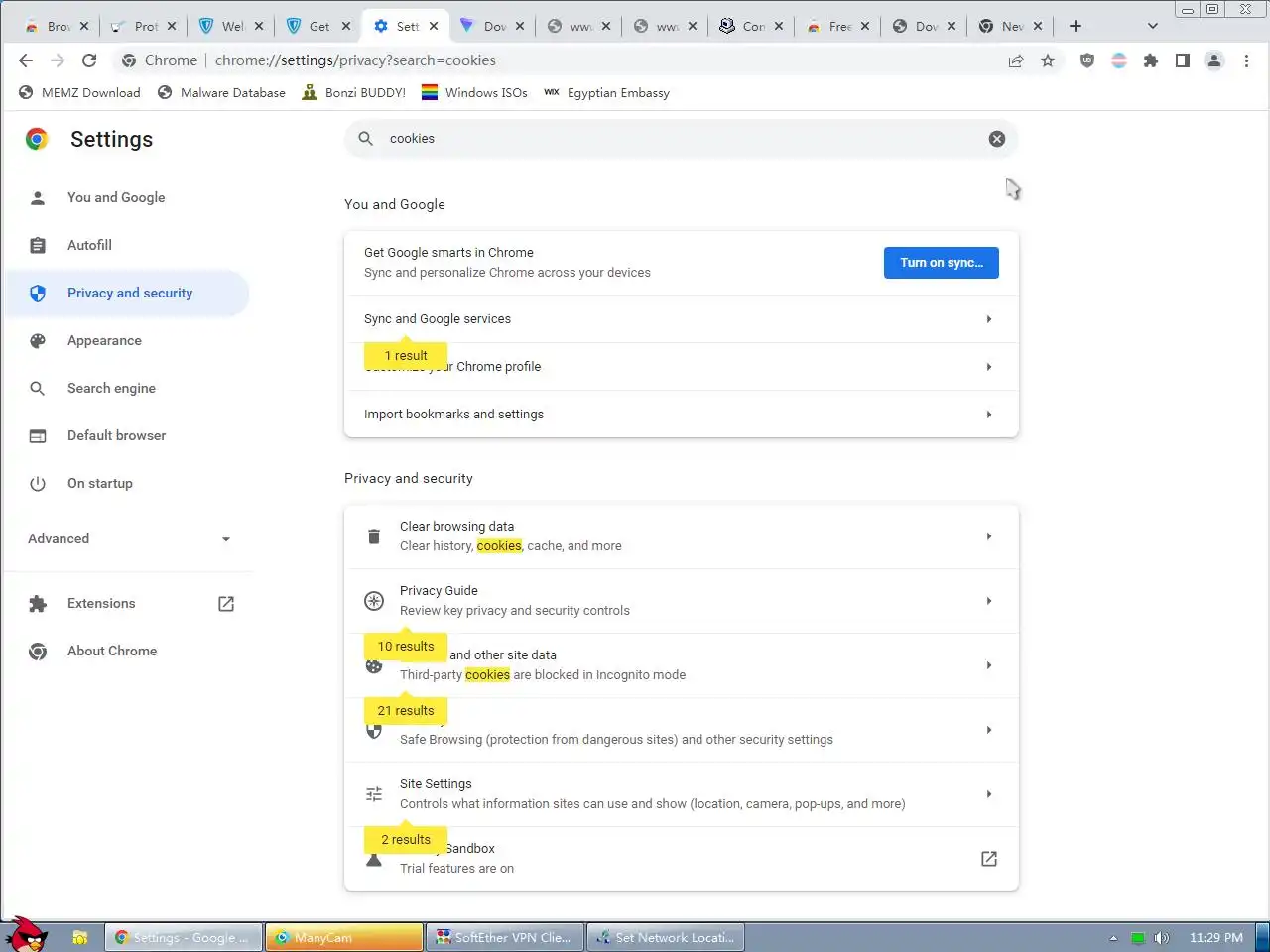Switch to SoftEther VPN Client in taskbar
The height and width of the screenshot is (952, 1270).
(505, 938)
